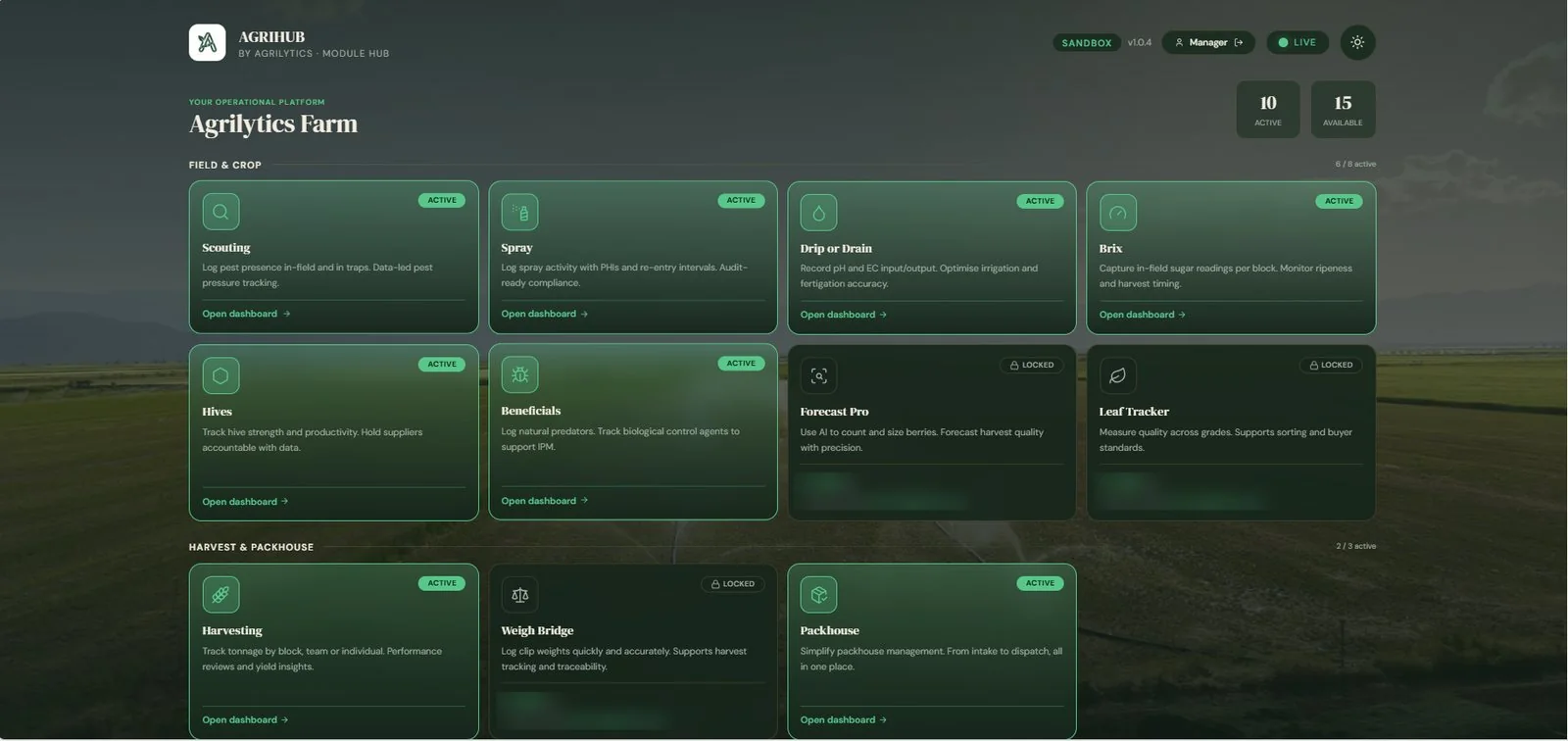The height and width of the screenshot is (741, 1568).
Task: Click the Leaf Tracker card title
Action: [1134, 412]
